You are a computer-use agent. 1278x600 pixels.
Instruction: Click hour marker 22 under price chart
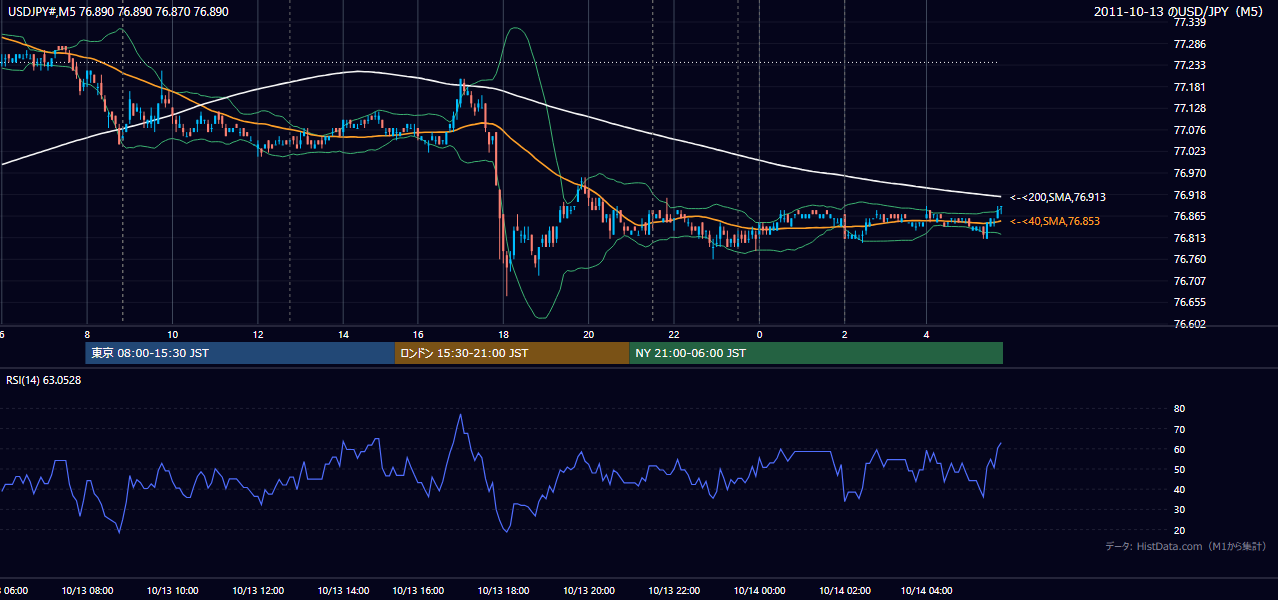coord(674,334)
